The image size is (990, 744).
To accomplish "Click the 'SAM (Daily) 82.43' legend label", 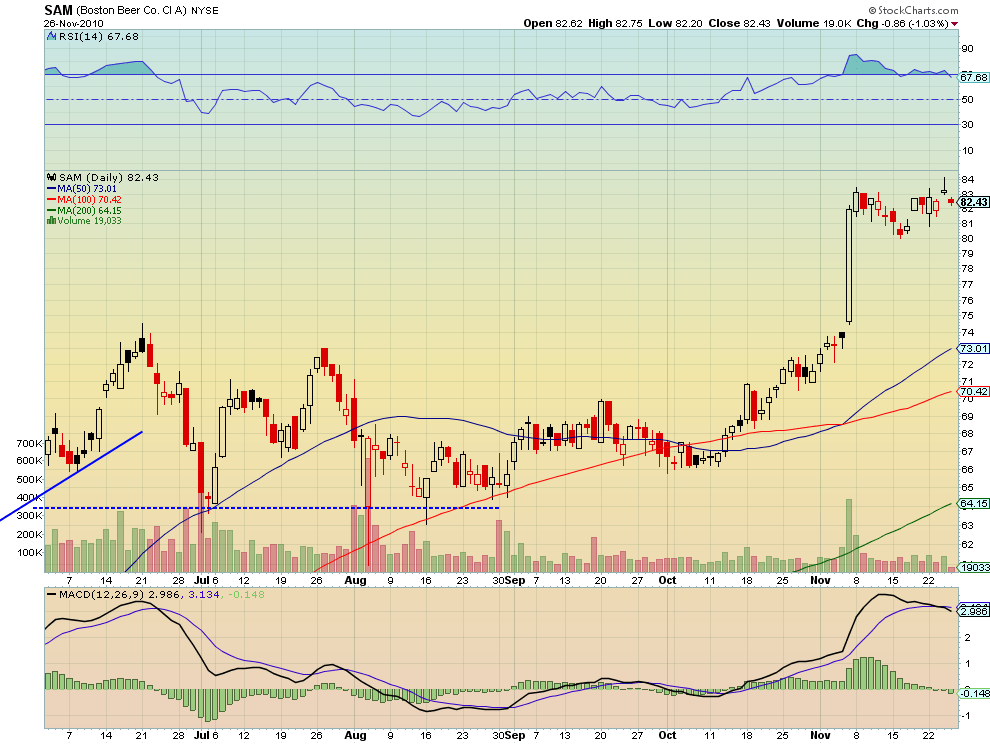I will click(x=108, y=177).
